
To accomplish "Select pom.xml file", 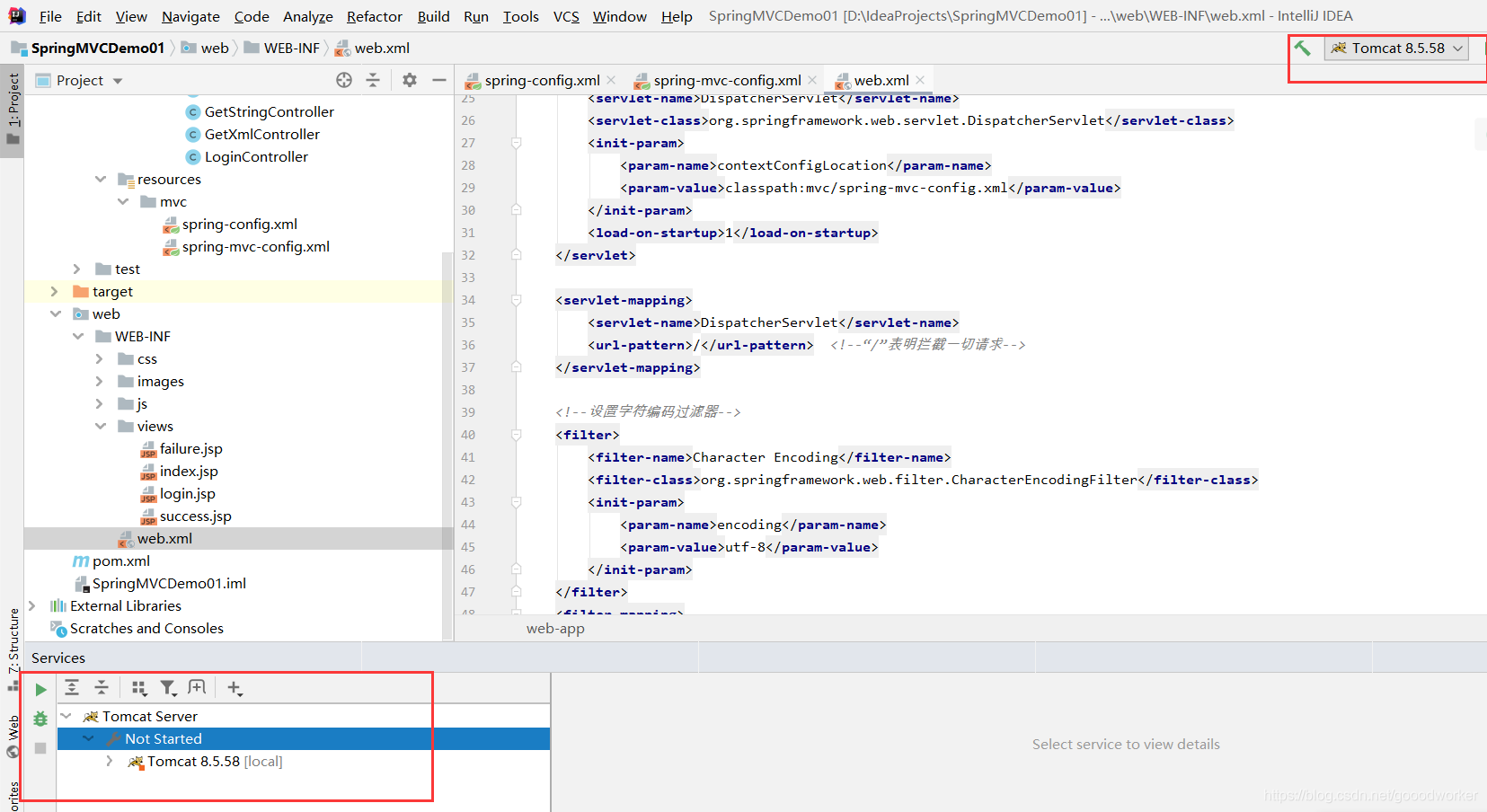I will [120, 560].
